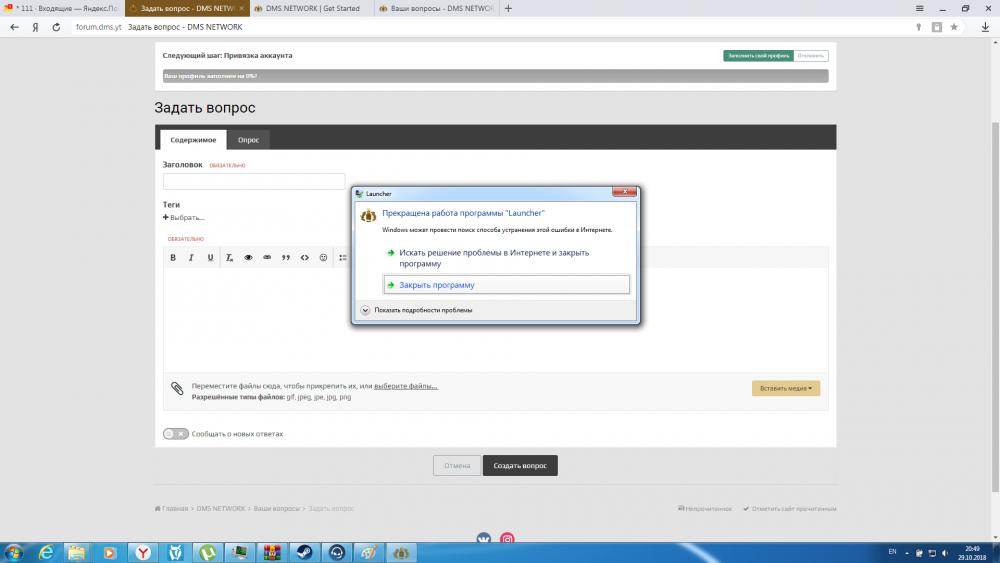Toggle the "Сообщать о новых ответах" switch
Image resolution: width=1000 pixels, height=563 pixels.
(x=175, y=434)
